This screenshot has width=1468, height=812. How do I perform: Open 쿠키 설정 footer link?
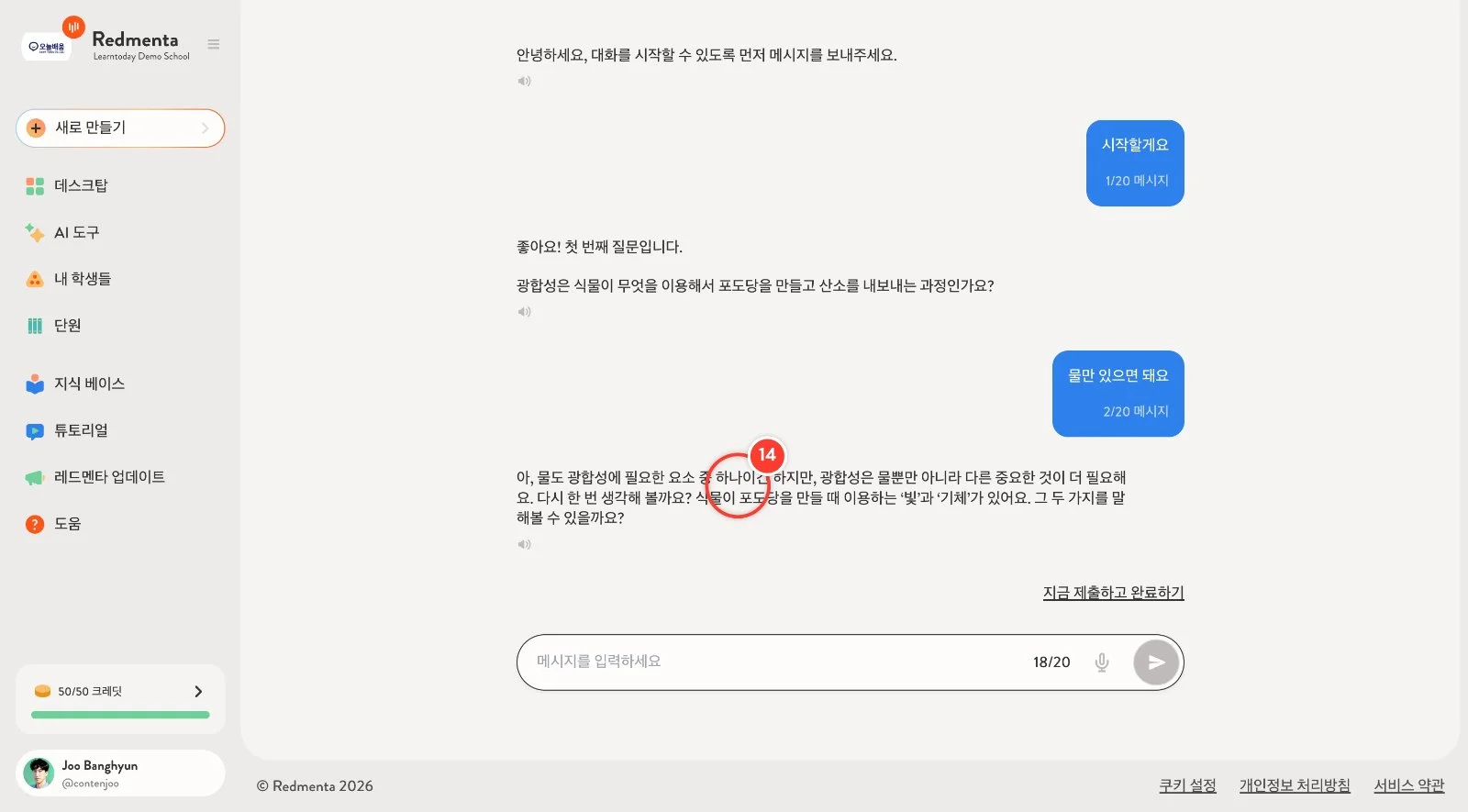tap(1187, 786)
